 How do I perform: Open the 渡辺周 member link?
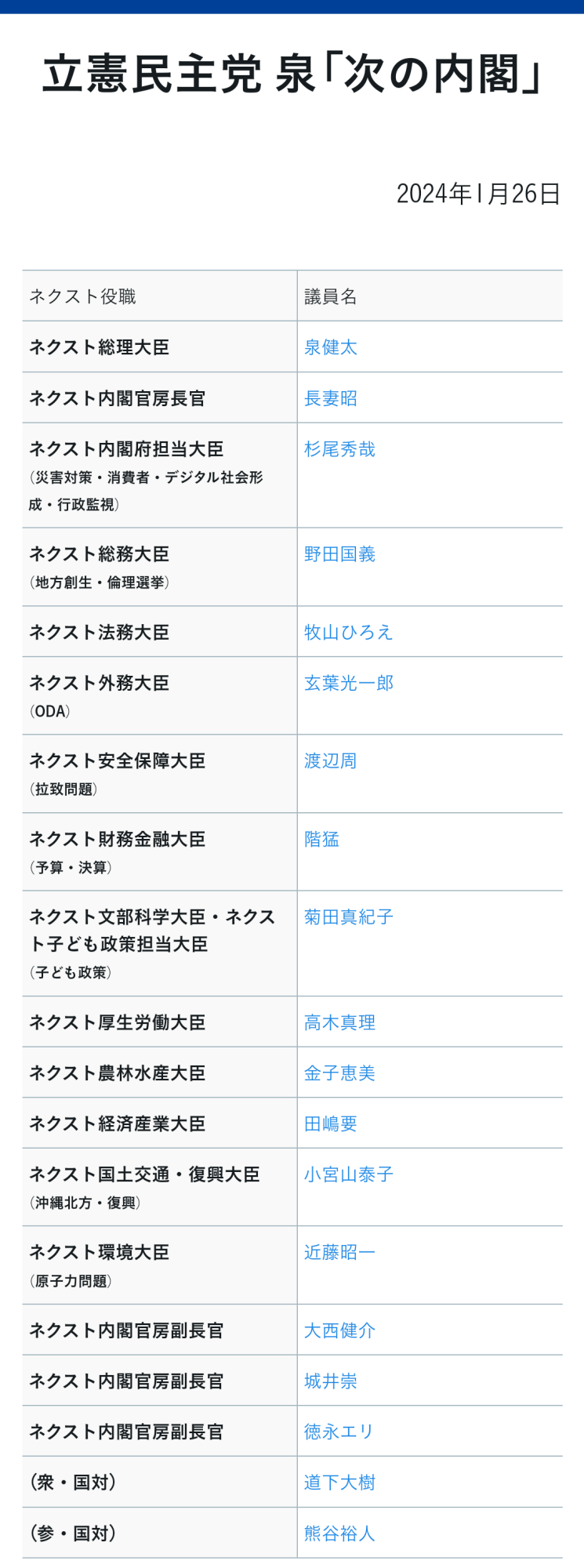point(330,761)
